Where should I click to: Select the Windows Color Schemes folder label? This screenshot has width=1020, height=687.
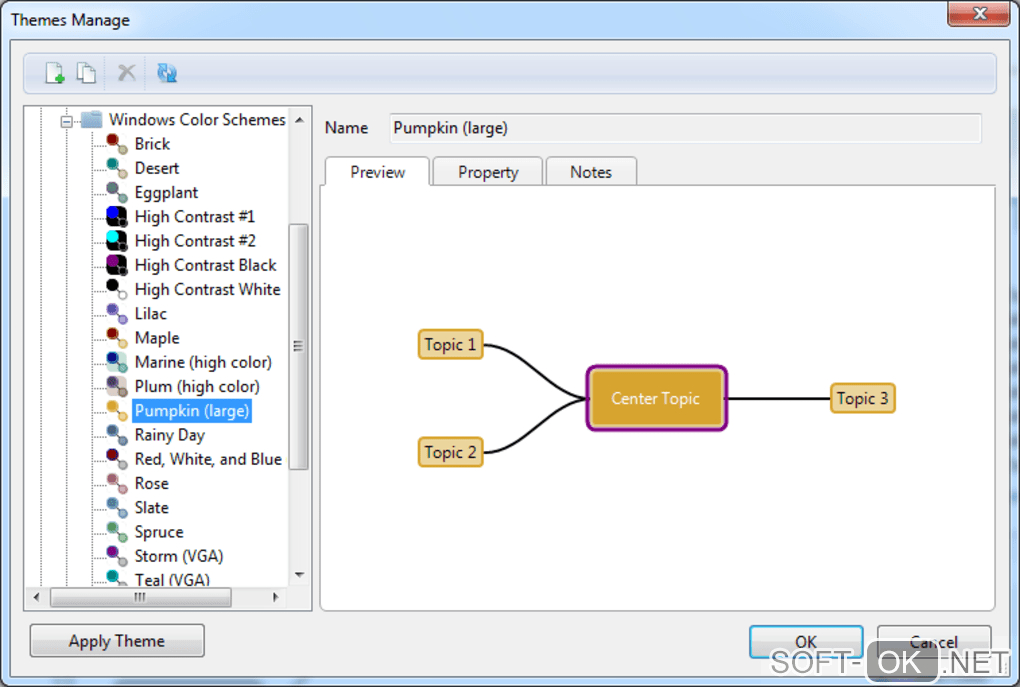(x=197, y=120)
